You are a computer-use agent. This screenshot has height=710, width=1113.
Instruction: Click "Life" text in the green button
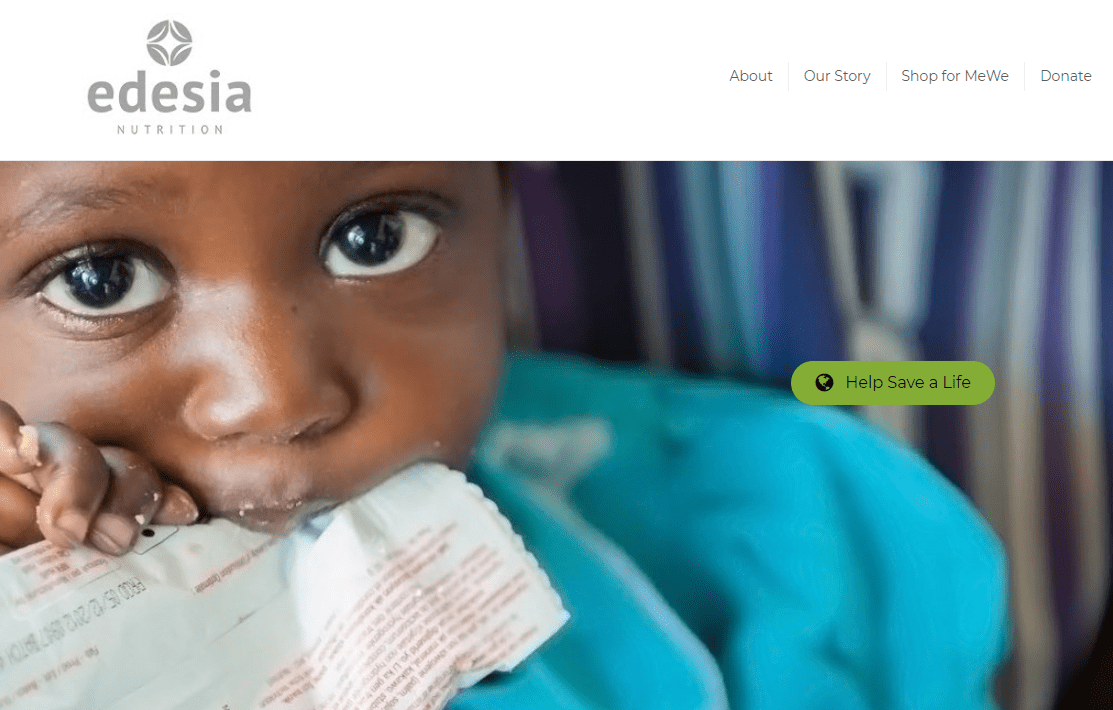click(x=956, y=382)
